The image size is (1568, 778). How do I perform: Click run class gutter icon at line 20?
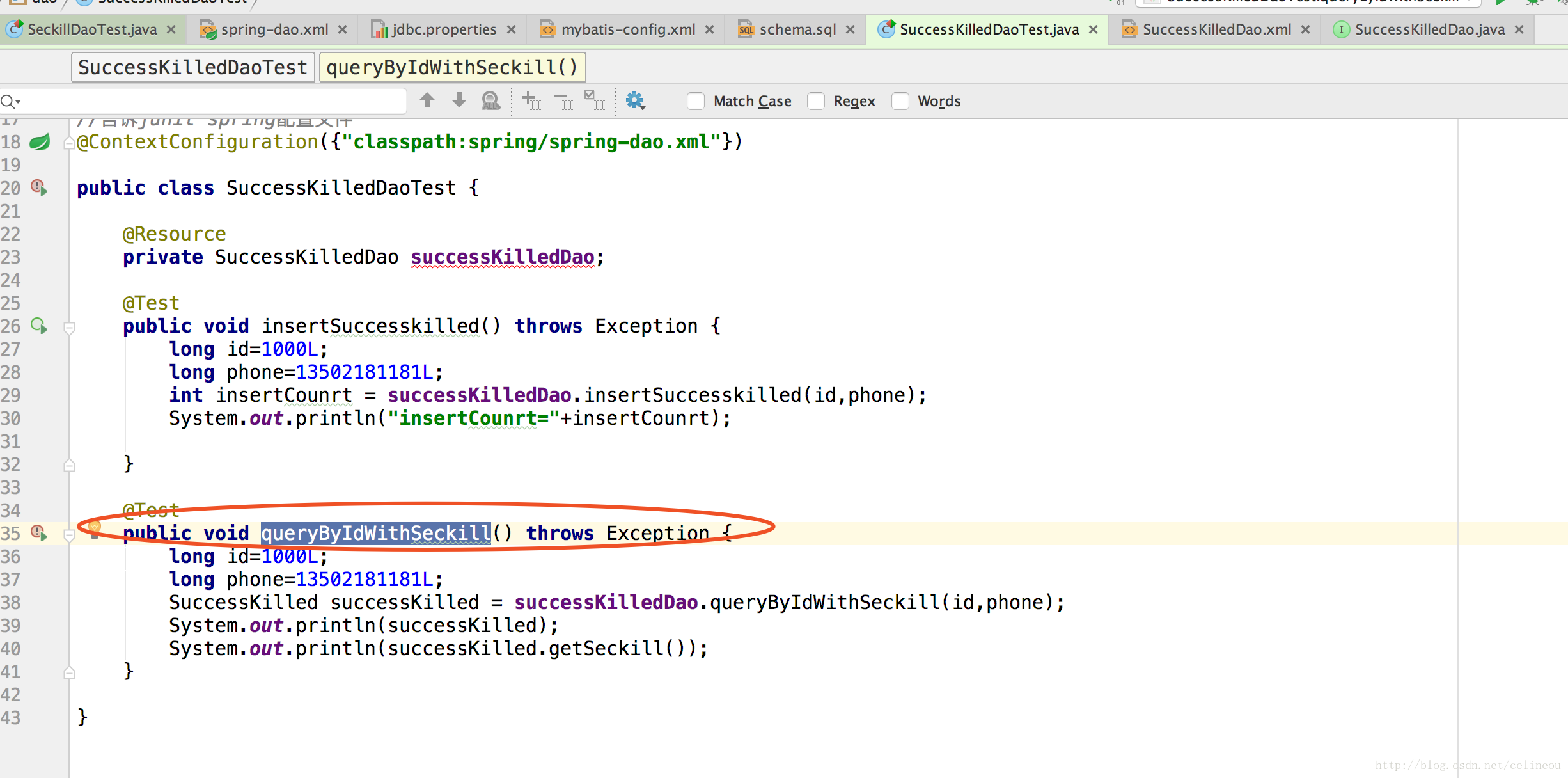pos(40,188)
